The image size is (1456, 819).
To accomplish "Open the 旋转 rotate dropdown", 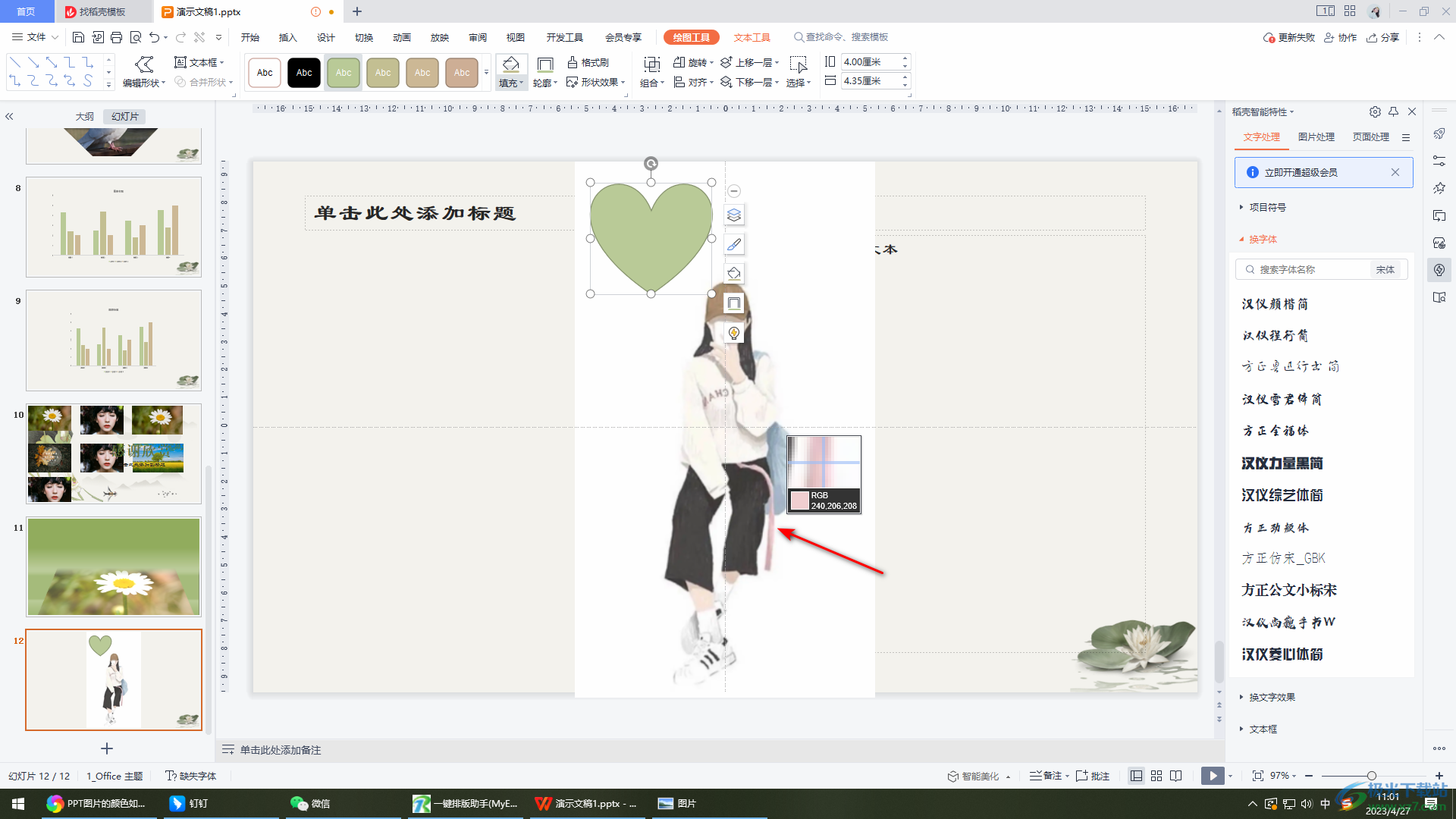I will pyautogui.click(x=693, y=62).
